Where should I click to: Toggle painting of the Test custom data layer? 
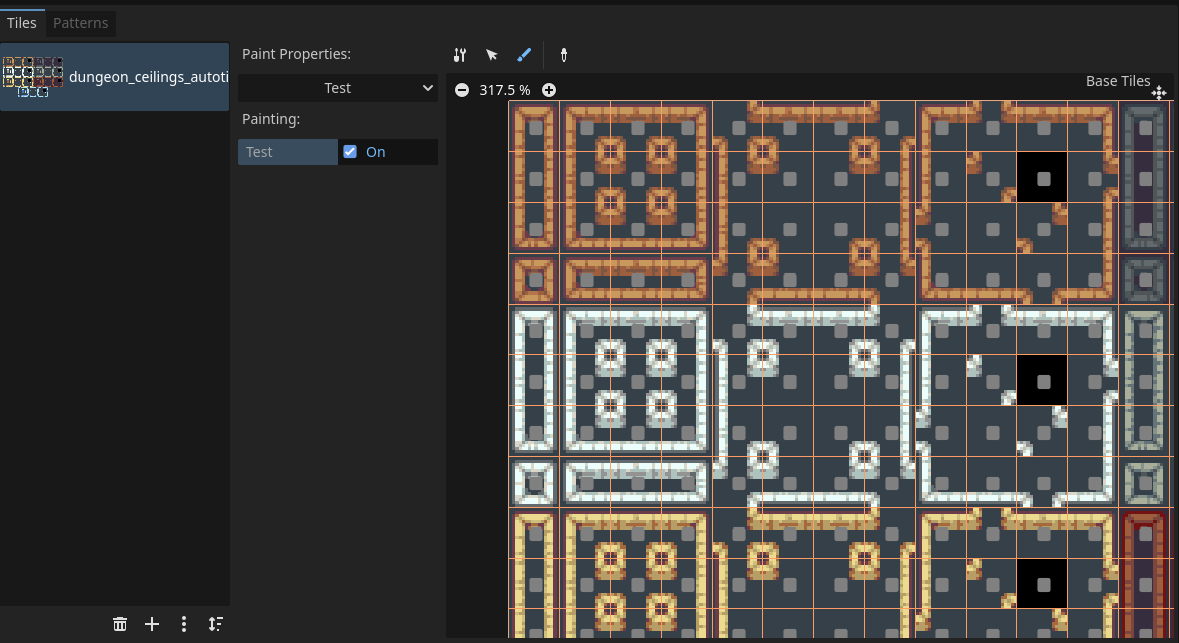click(350, 151)
